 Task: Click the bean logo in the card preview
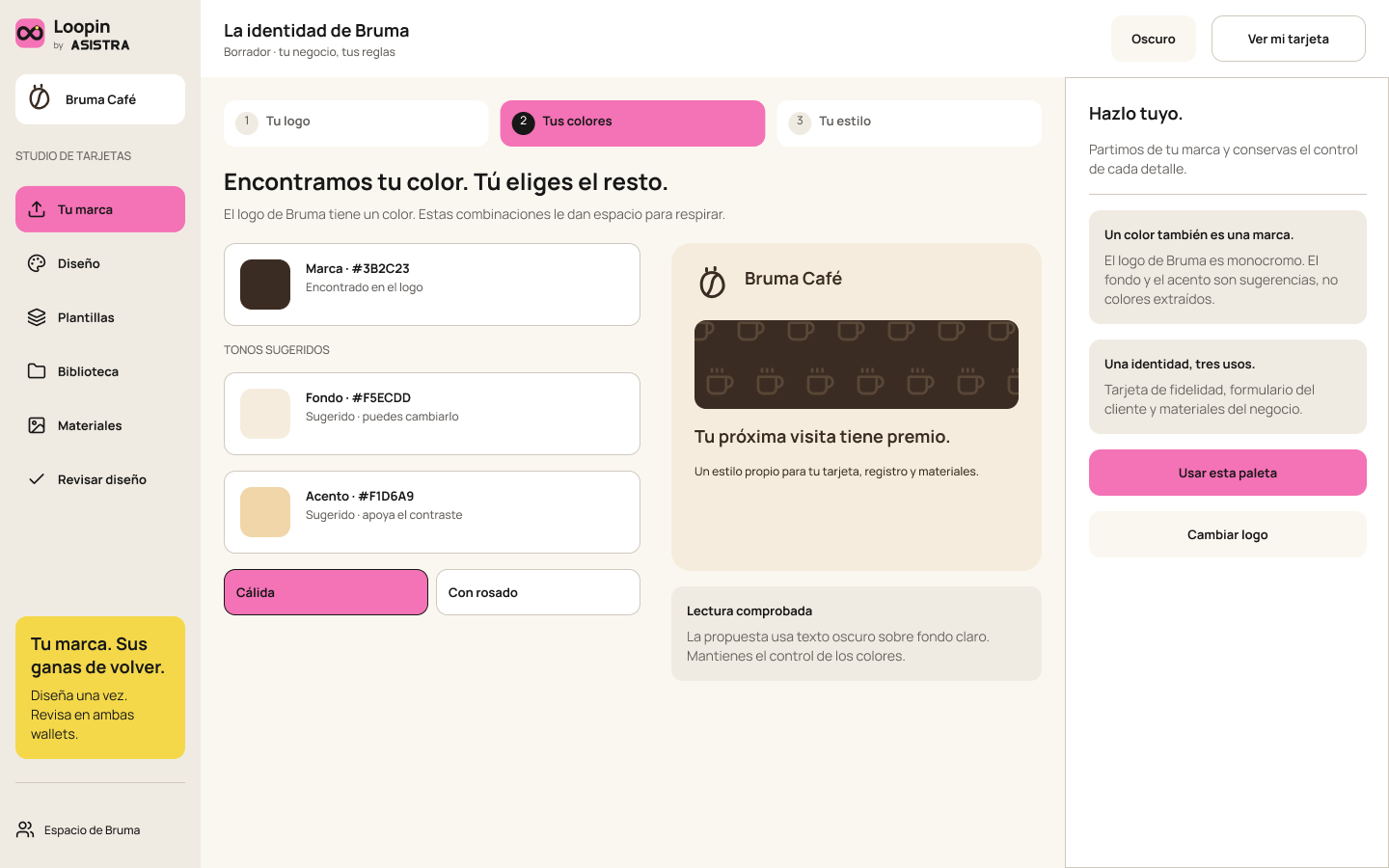click(712, 282)
